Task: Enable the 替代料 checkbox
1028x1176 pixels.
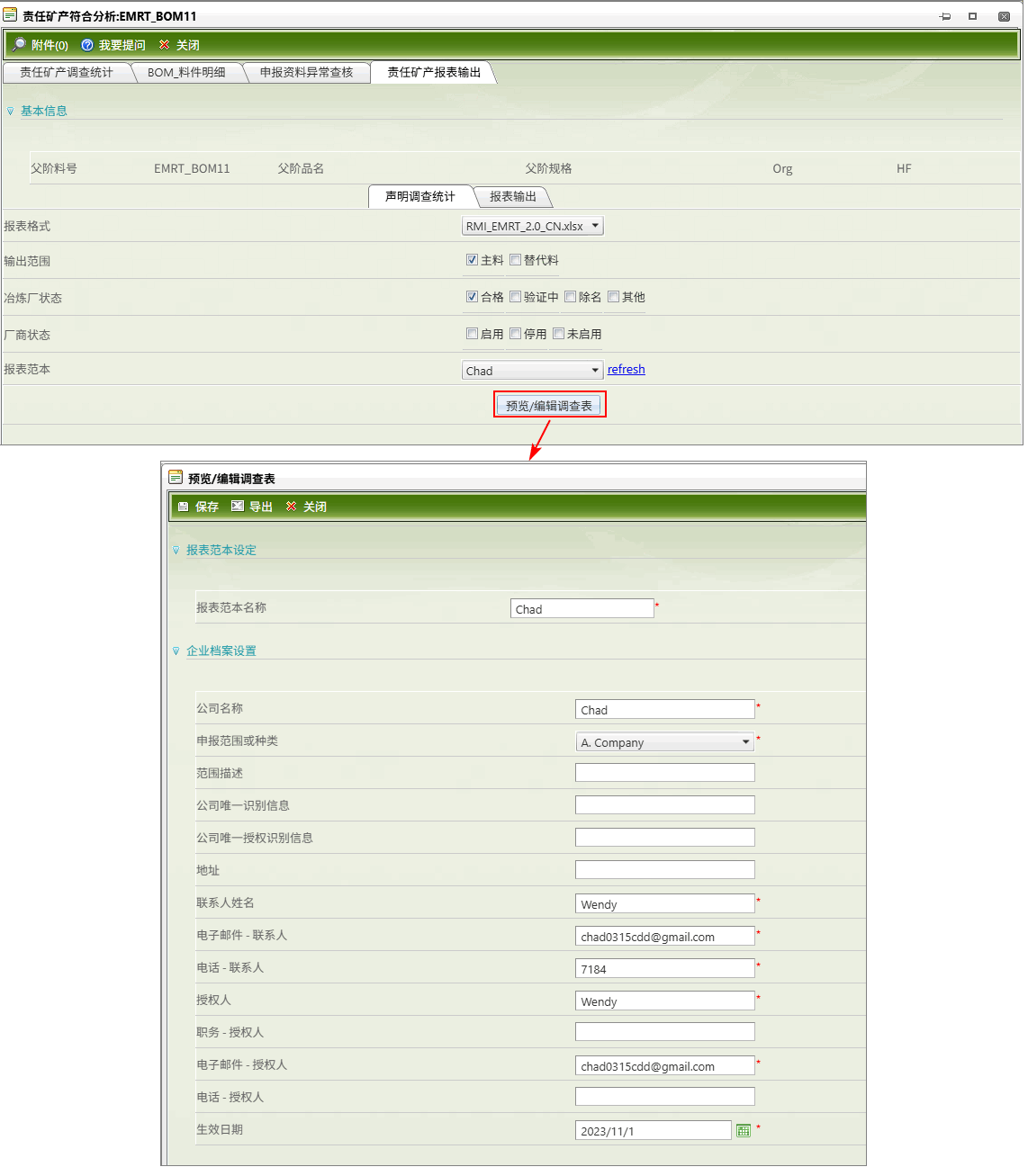Action: [x=516, y=260]
